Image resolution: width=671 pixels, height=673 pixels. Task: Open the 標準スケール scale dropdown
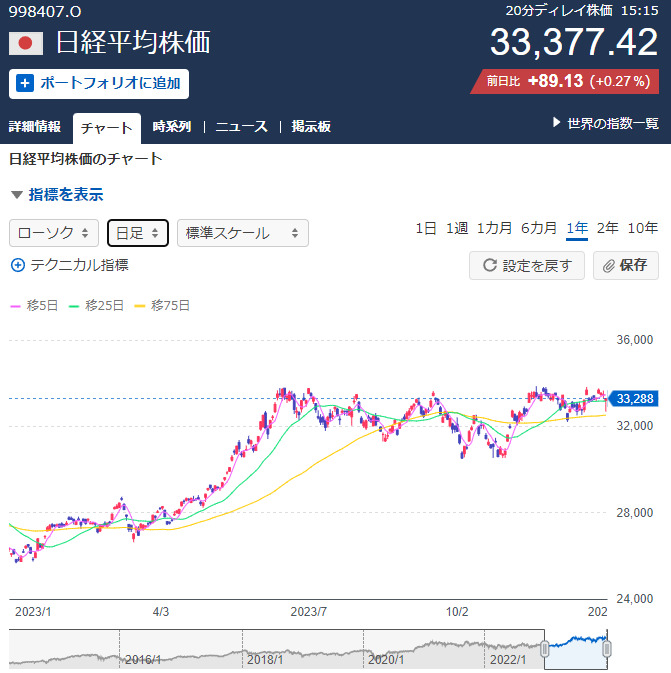click(242, 233)
